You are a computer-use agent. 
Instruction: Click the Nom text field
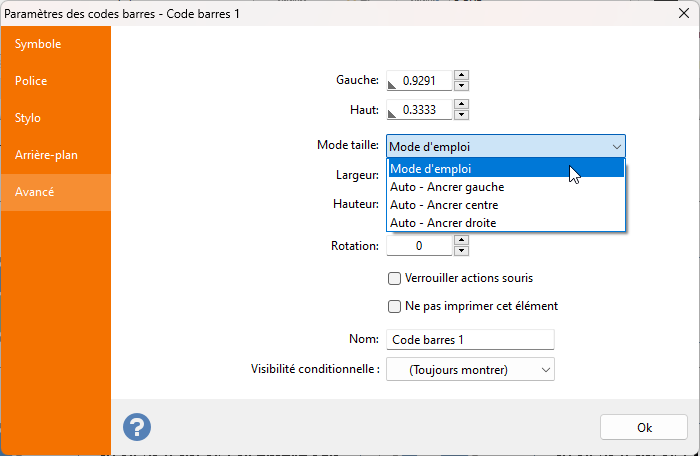[x=469, y=340]
